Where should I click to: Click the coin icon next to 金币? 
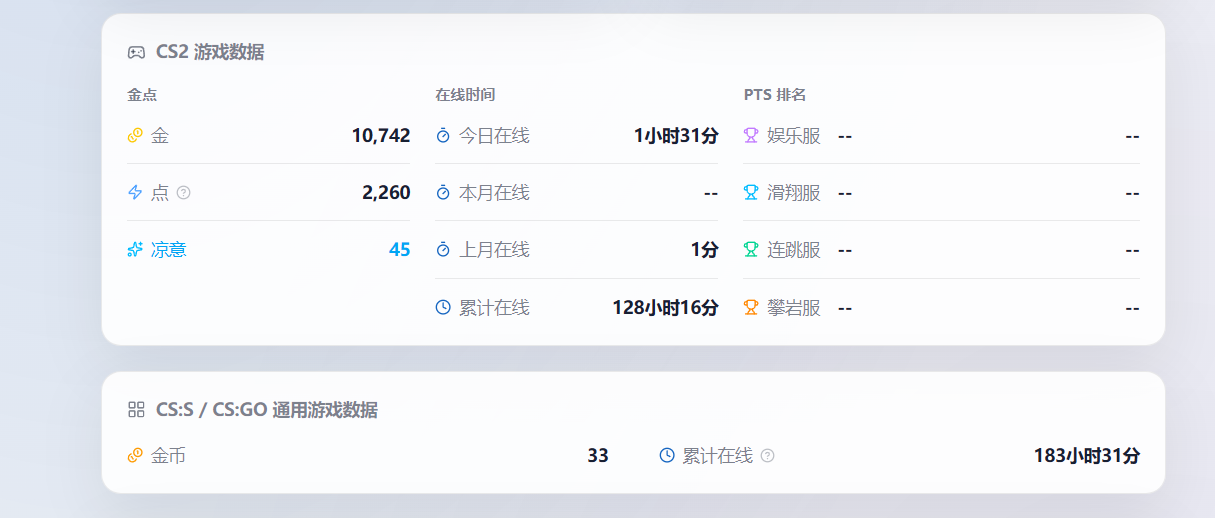point(136,456)
